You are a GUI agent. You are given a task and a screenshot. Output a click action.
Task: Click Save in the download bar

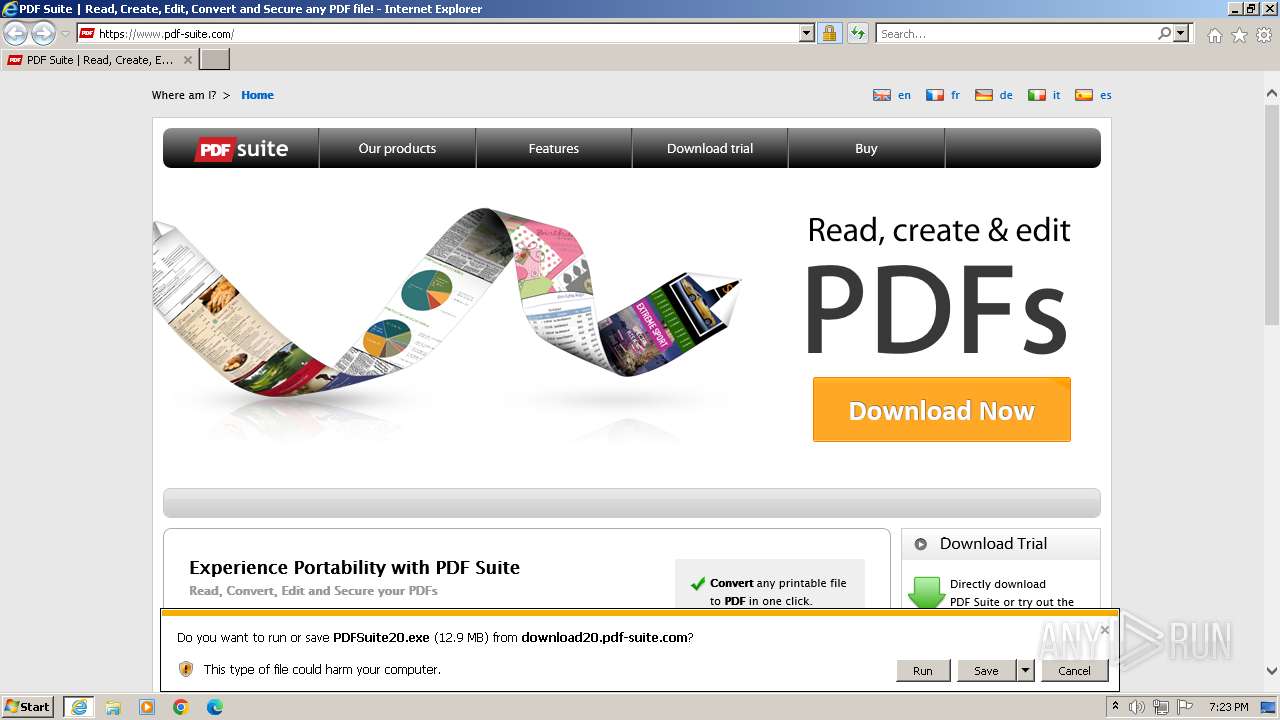(986, 671)
